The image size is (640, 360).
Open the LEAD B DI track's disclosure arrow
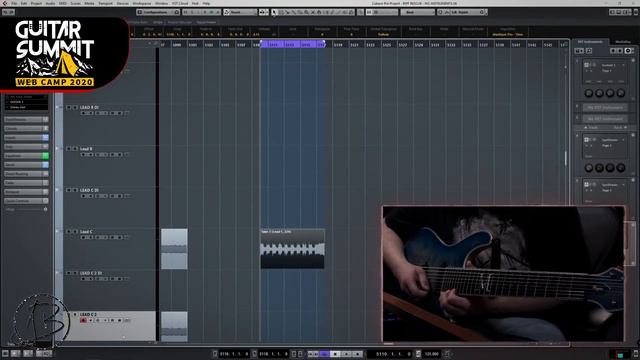[x=57, y=107]
